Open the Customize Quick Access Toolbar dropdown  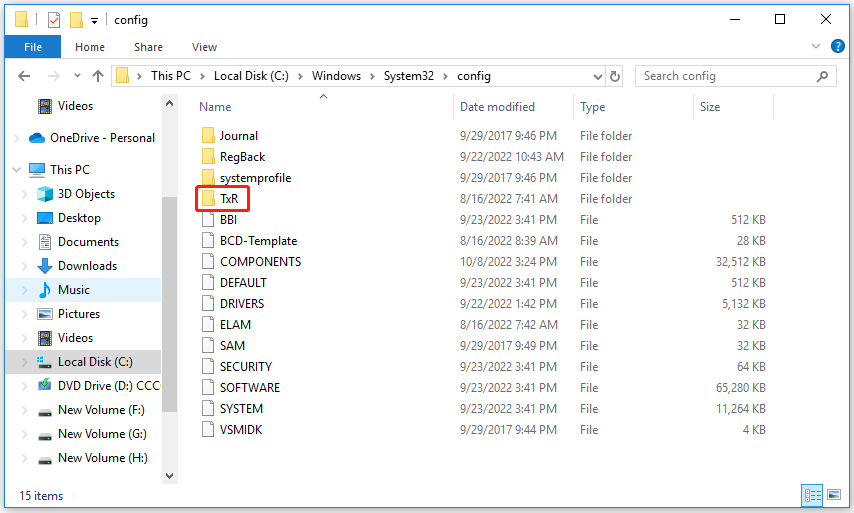pyautogui.click(x=94, y=21)
